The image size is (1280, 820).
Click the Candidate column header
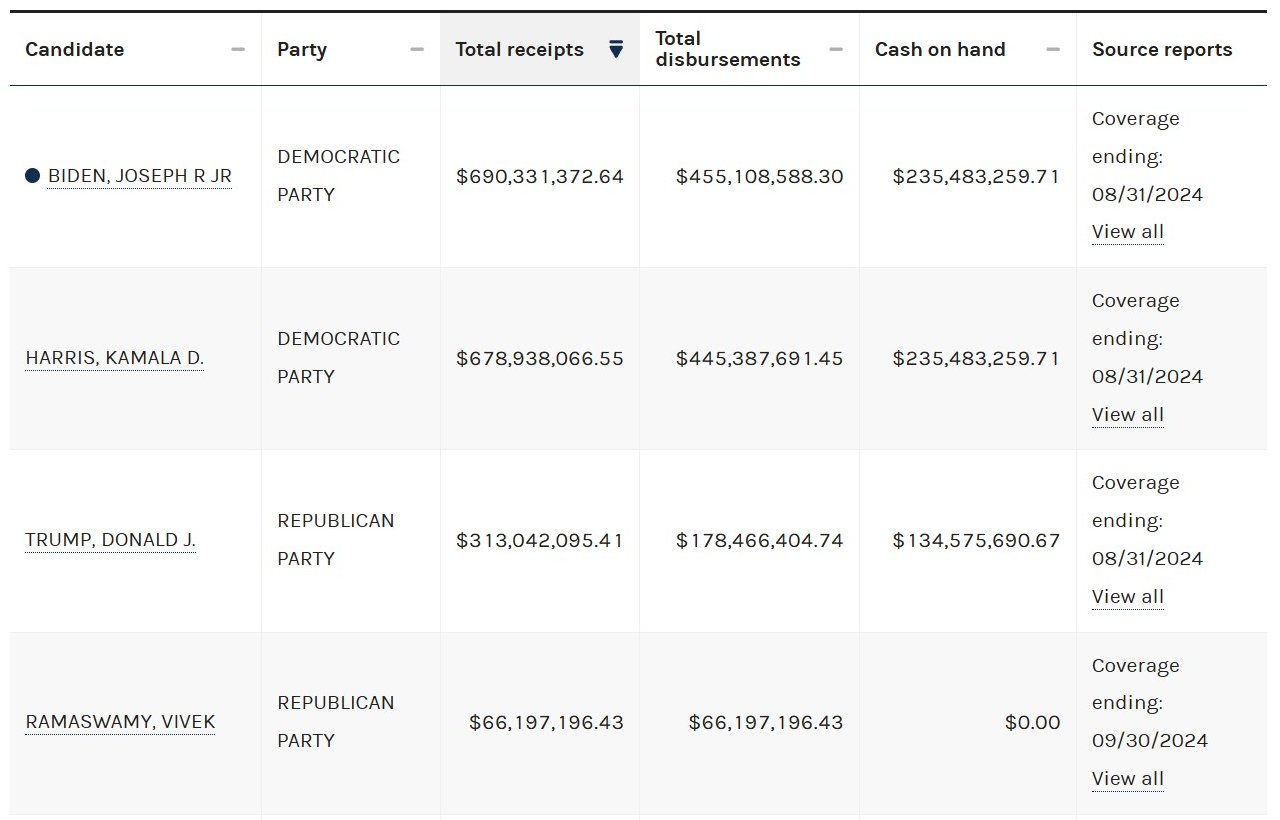tap(75, 50)
